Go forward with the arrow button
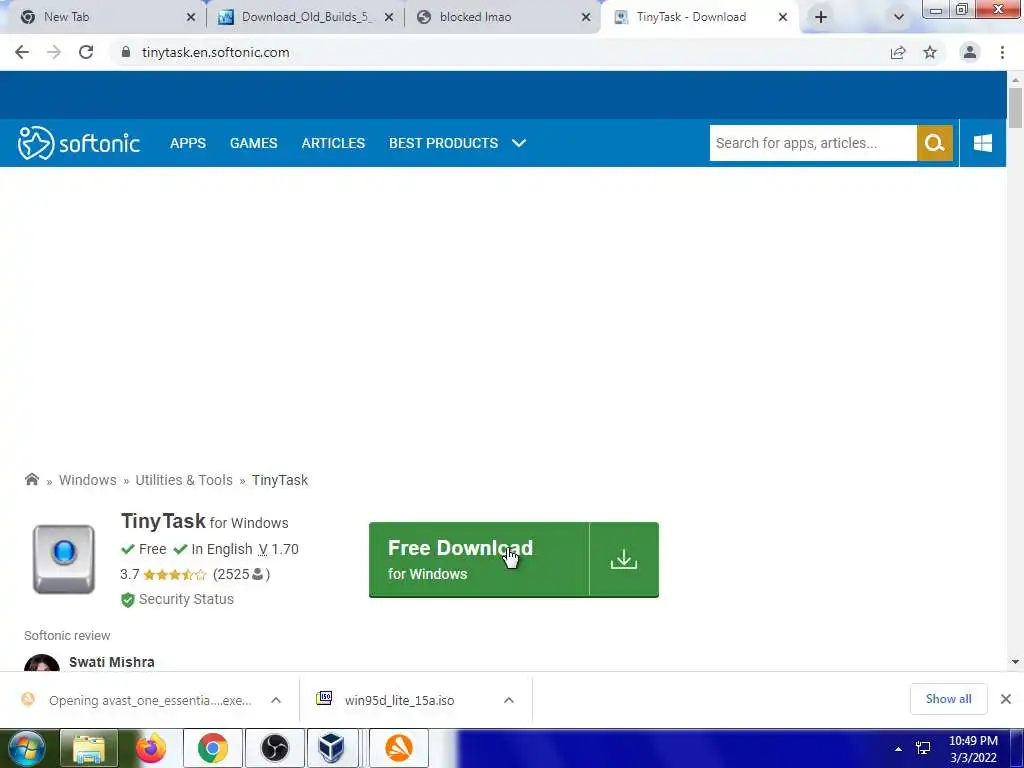 (x=54, y=52)
